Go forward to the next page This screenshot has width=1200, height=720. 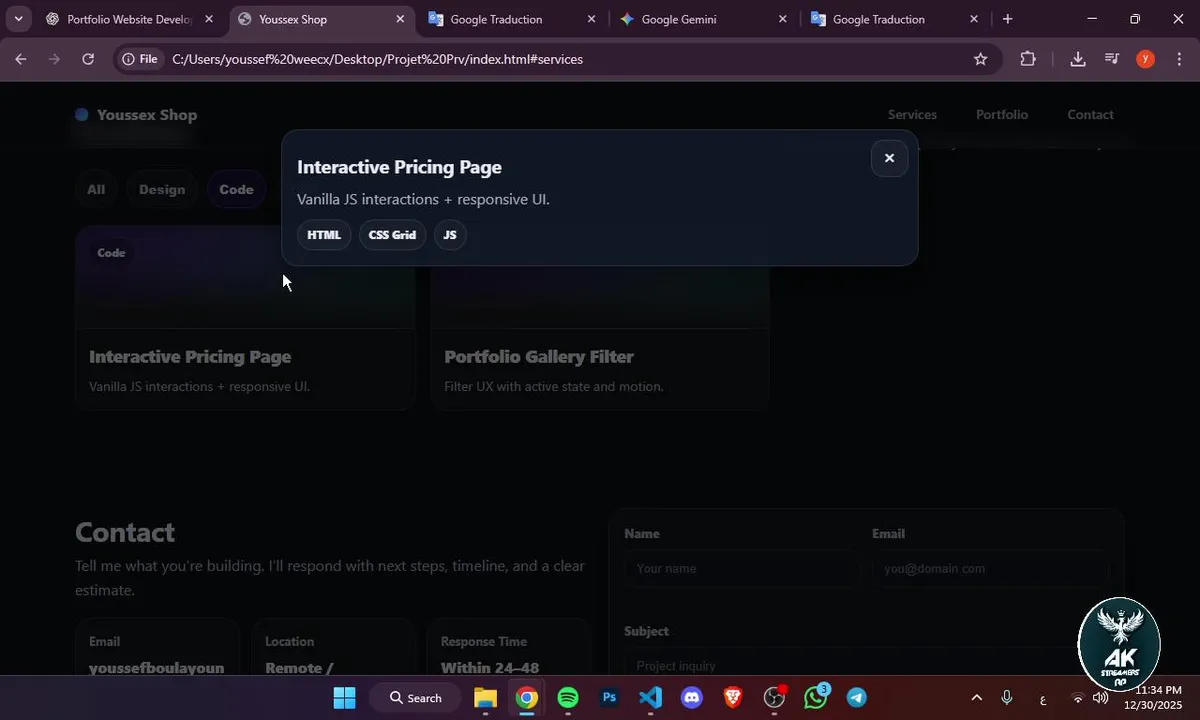pyautogui.click(x=54, y=59)
